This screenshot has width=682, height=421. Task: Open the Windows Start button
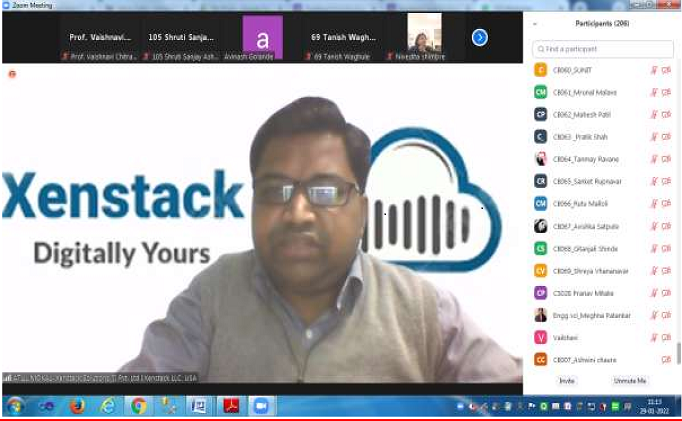(x=14, y=407)
